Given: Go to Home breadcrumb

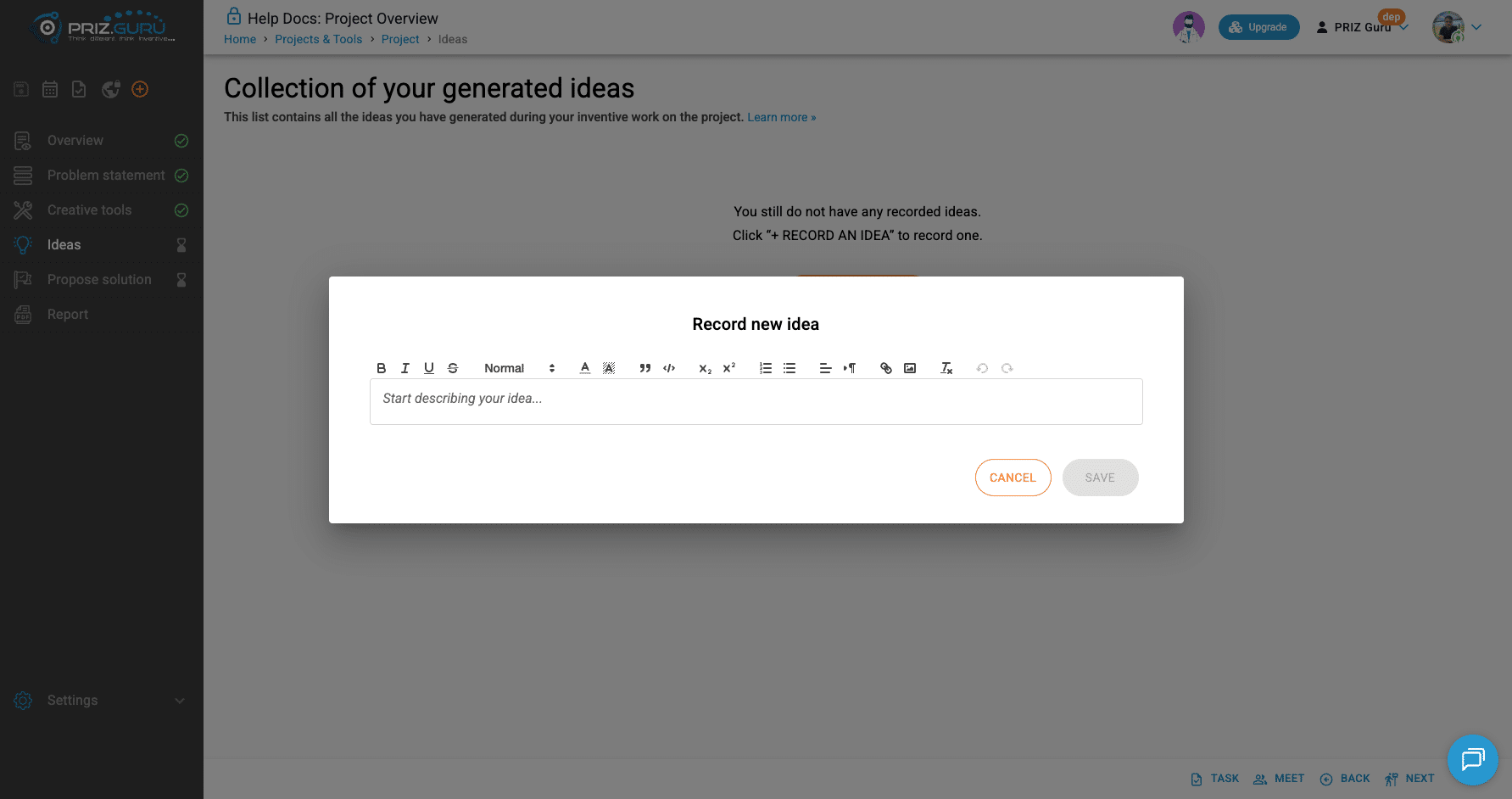Looking at the screenshot, I should click(x=240, y=39).
